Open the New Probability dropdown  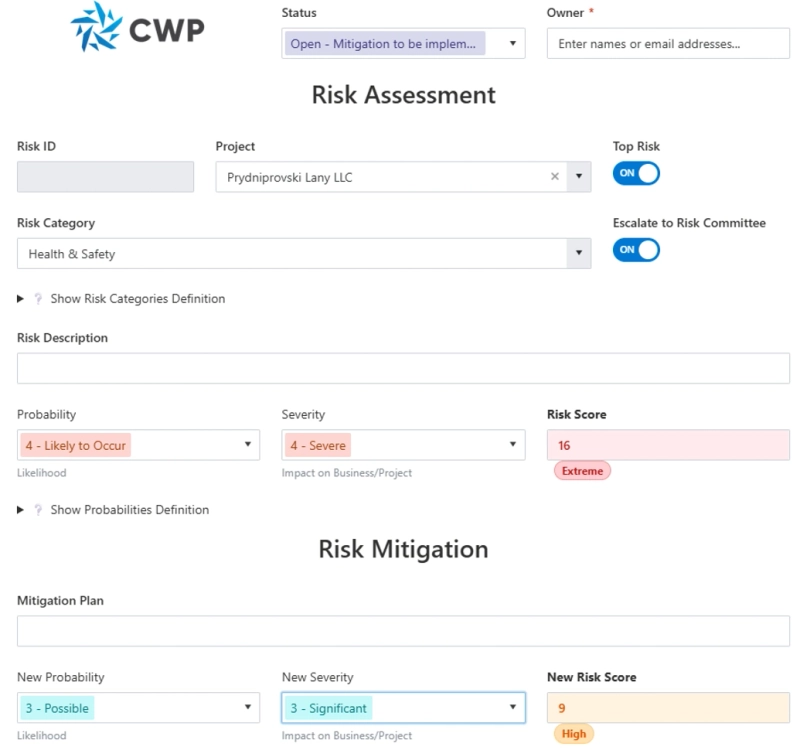coord(247,707)
